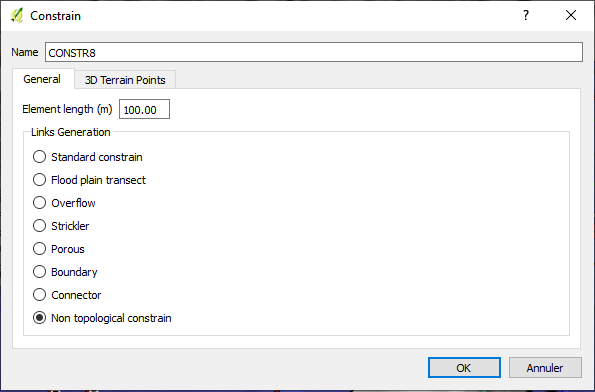
Task: Click the QGIS icon in title bar
Action: coord(17,16)
